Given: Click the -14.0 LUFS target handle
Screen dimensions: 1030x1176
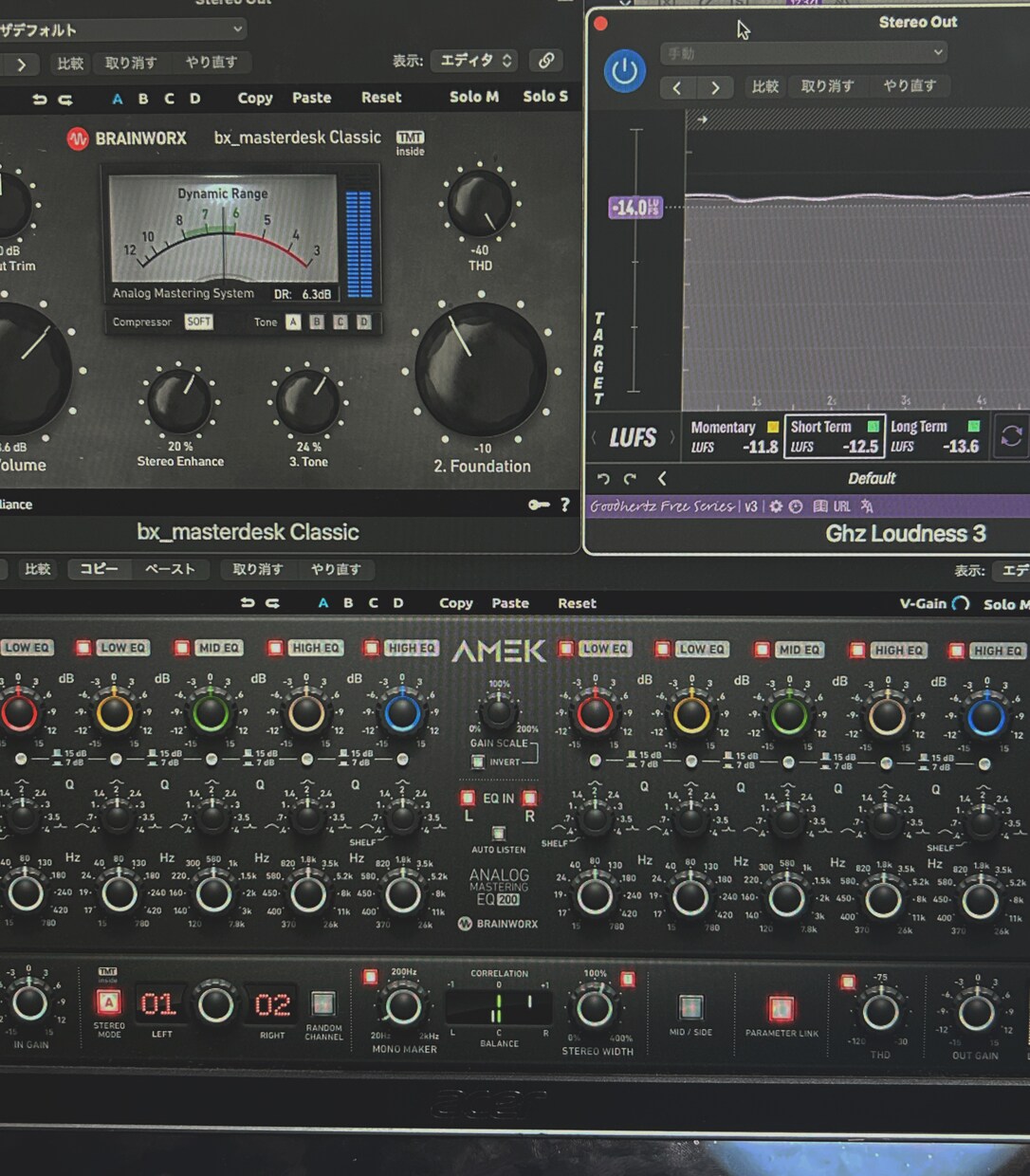Looking at the screenshot, I should tap(635, 208).
